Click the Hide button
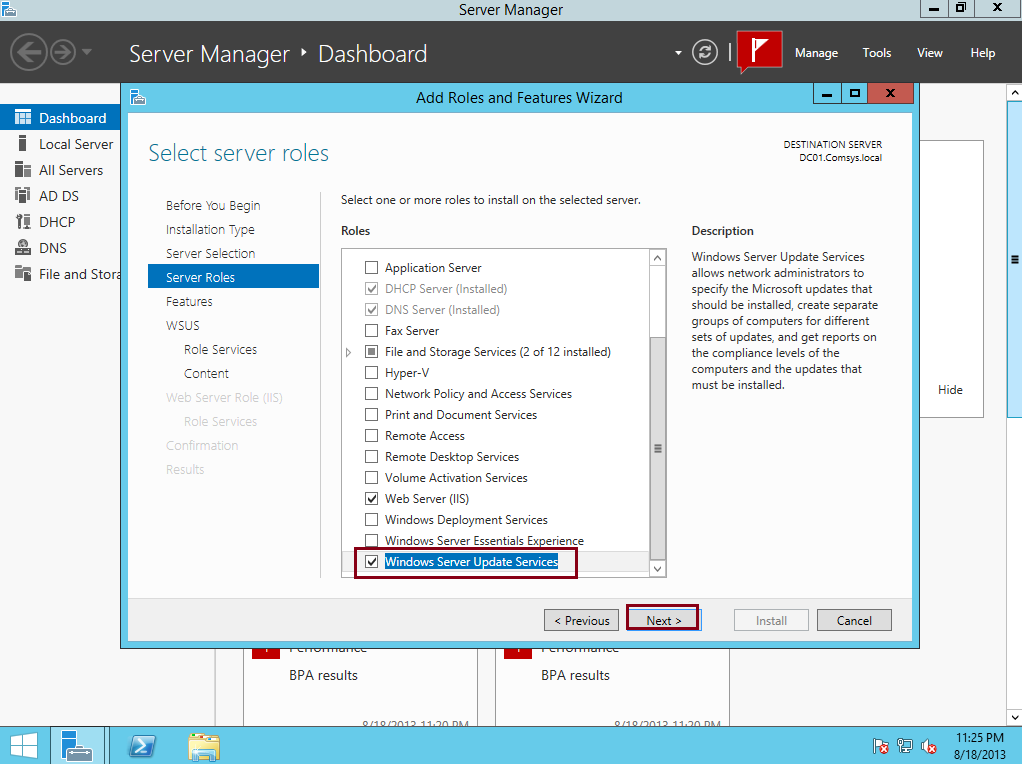 point(949,389)
